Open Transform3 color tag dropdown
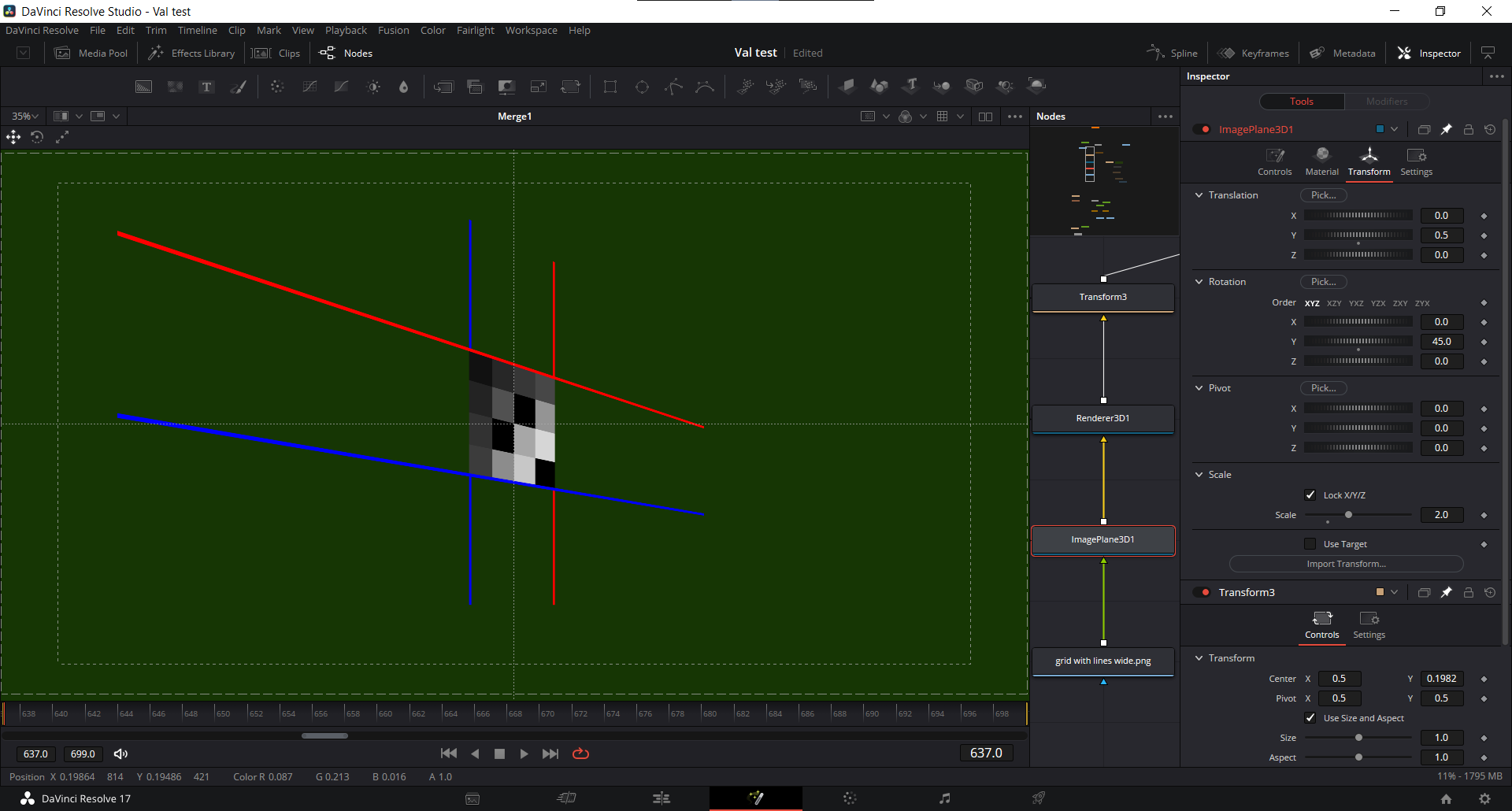The width and height of the screenshot is (1512, 811). (1395, 593)
